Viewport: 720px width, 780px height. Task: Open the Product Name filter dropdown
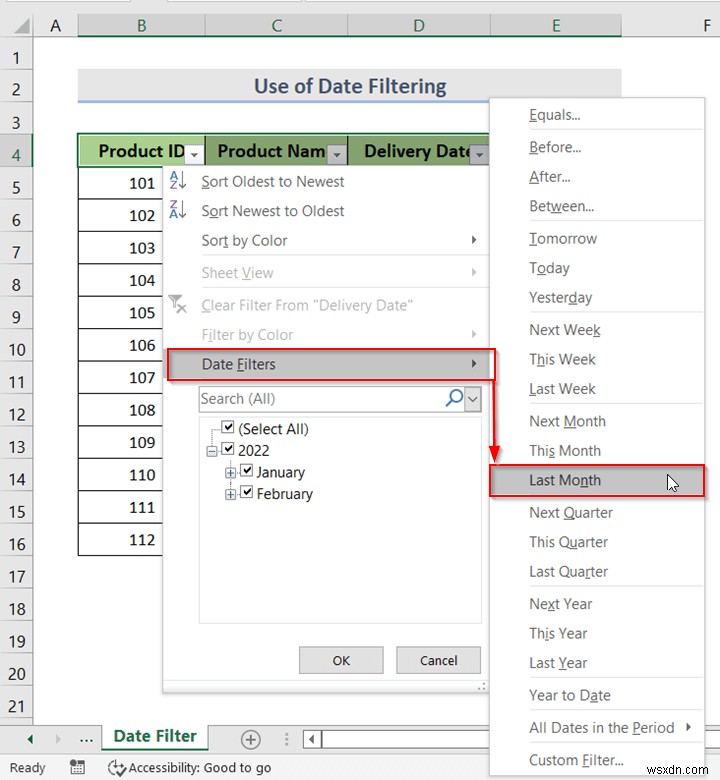click(337, 155)
